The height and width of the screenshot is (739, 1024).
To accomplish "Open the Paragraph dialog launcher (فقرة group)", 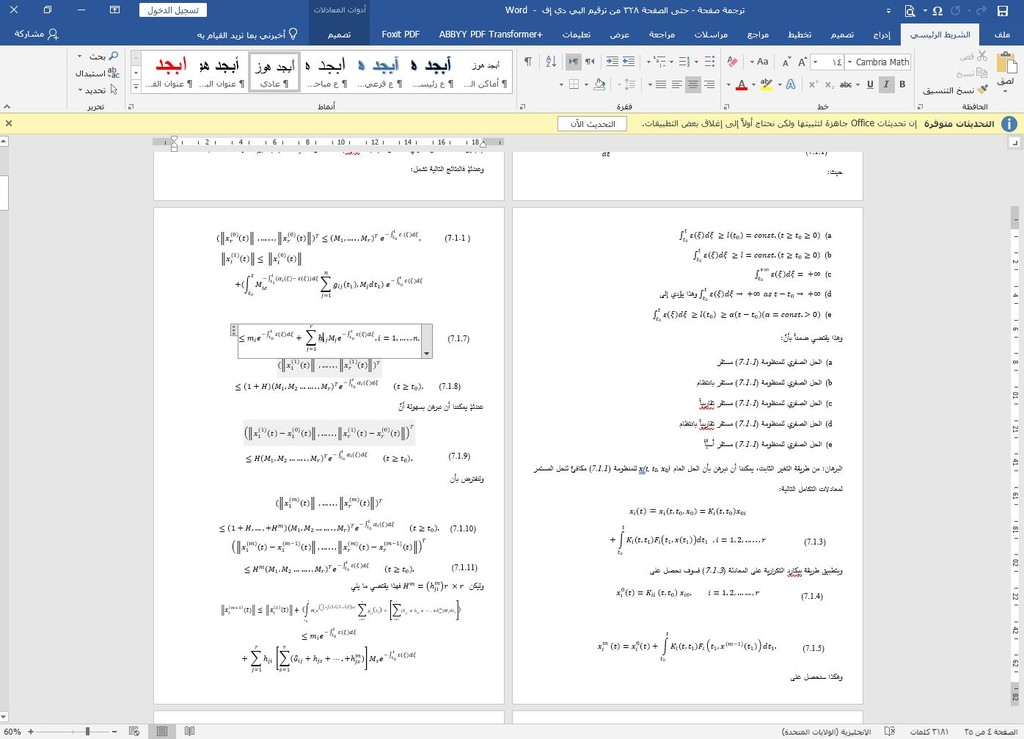I will pos(522,106).
